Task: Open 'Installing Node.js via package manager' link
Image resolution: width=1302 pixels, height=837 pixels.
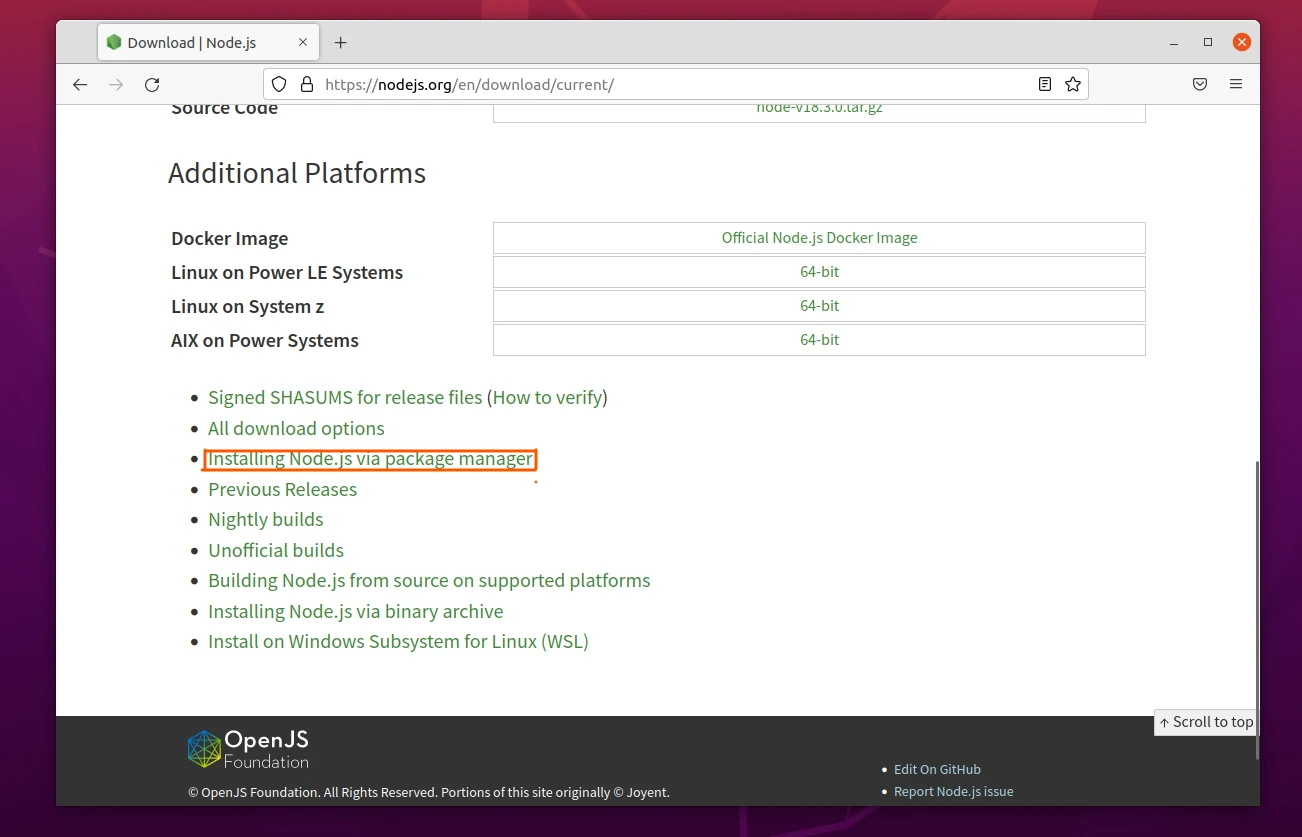Action: [x=370, y=458]
